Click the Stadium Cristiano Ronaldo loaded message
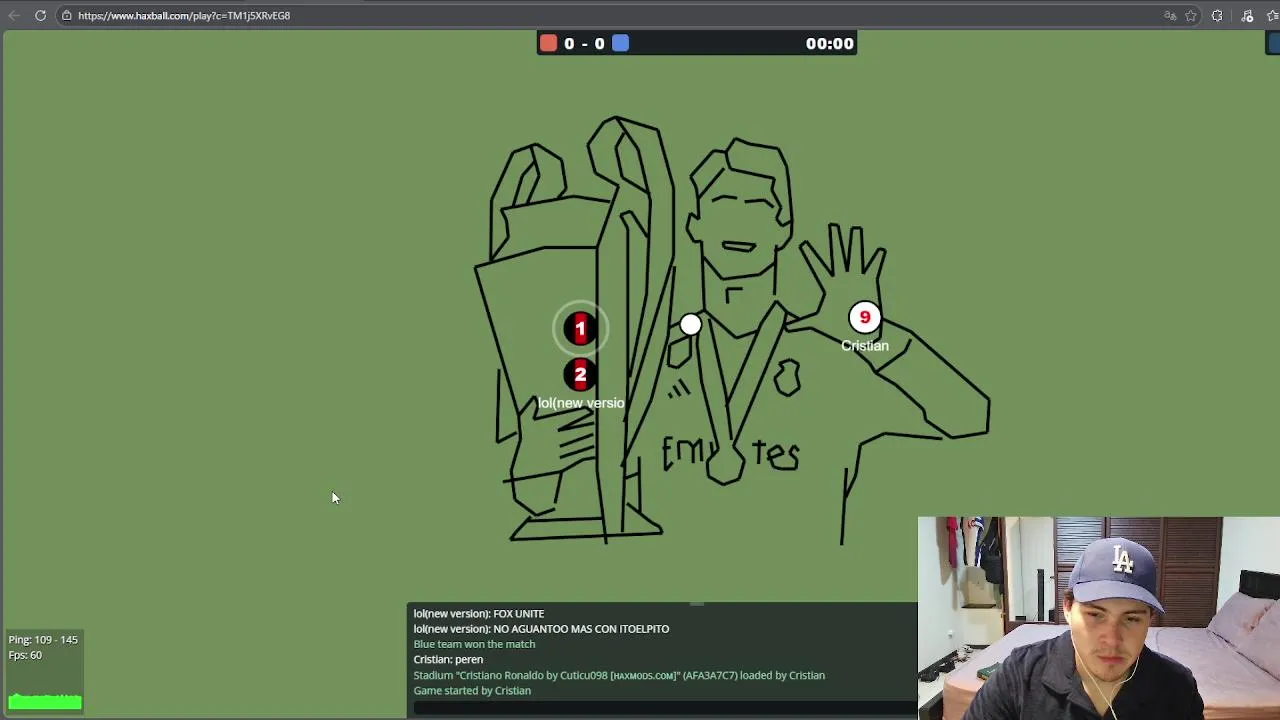 [x=619, y=676]
